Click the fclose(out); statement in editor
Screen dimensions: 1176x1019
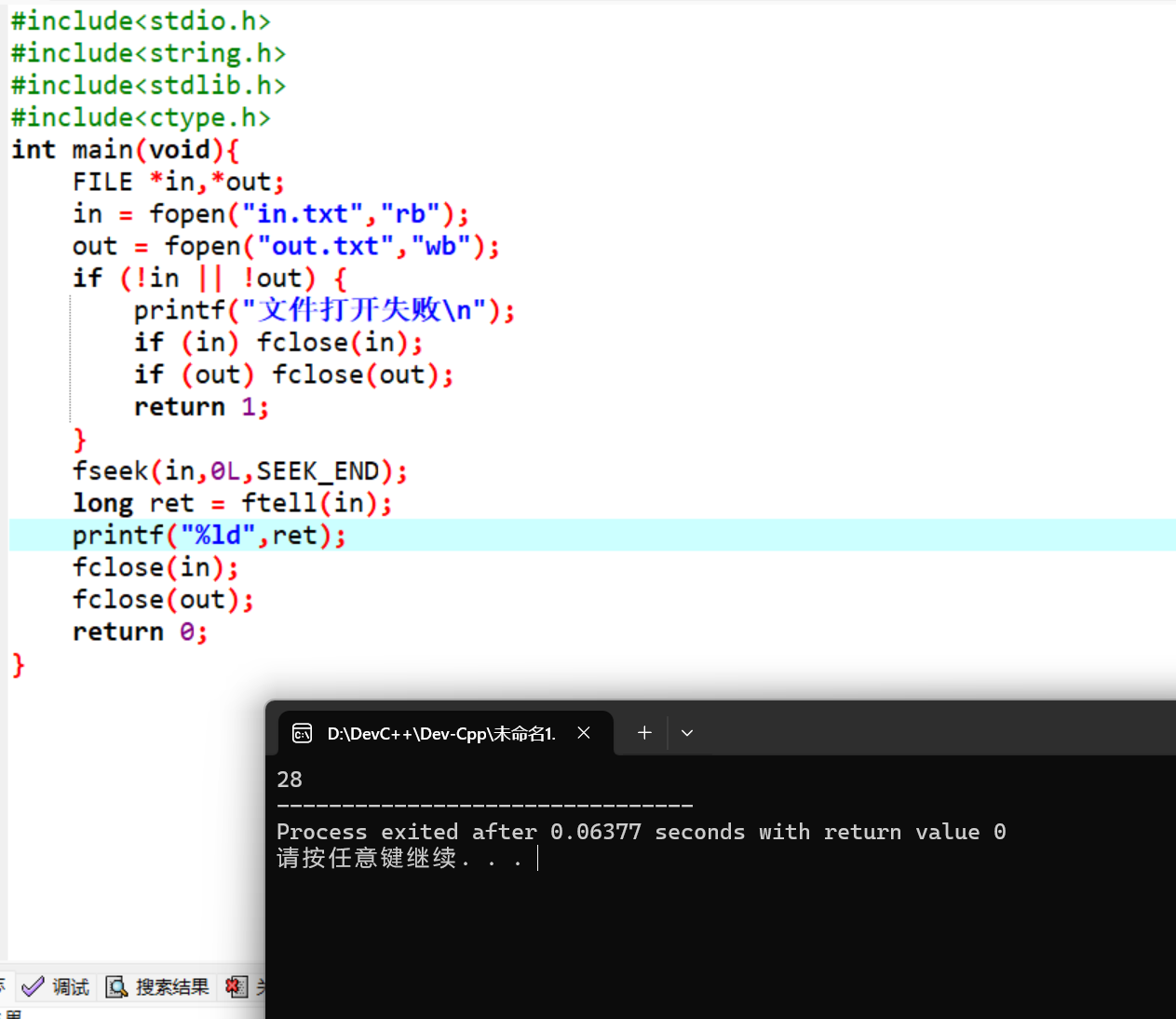163,599
